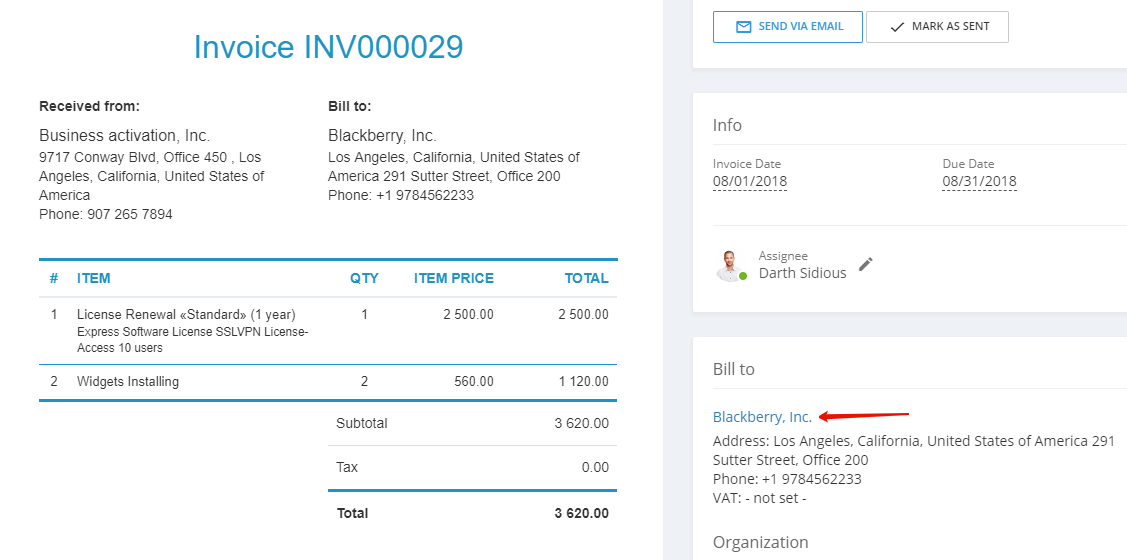Viewport: 1127px width, 560px height.
Task: Click sender address 9717 Conway Blvd
Action: pyautogui.click(x=151, y=175)
